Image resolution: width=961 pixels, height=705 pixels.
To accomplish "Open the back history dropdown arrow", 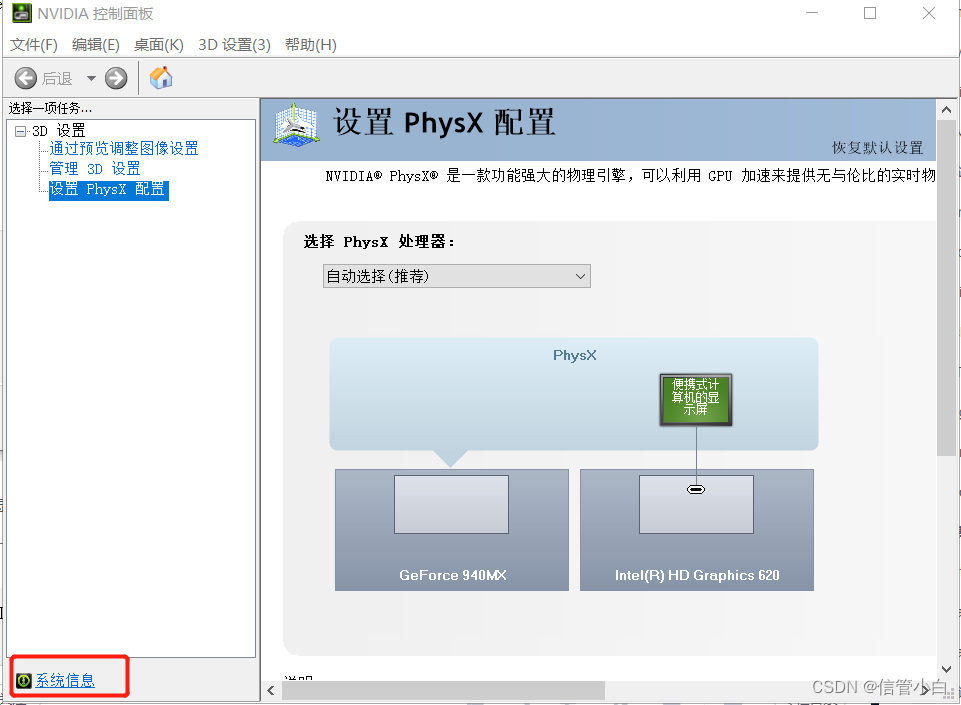I will 91,78.
